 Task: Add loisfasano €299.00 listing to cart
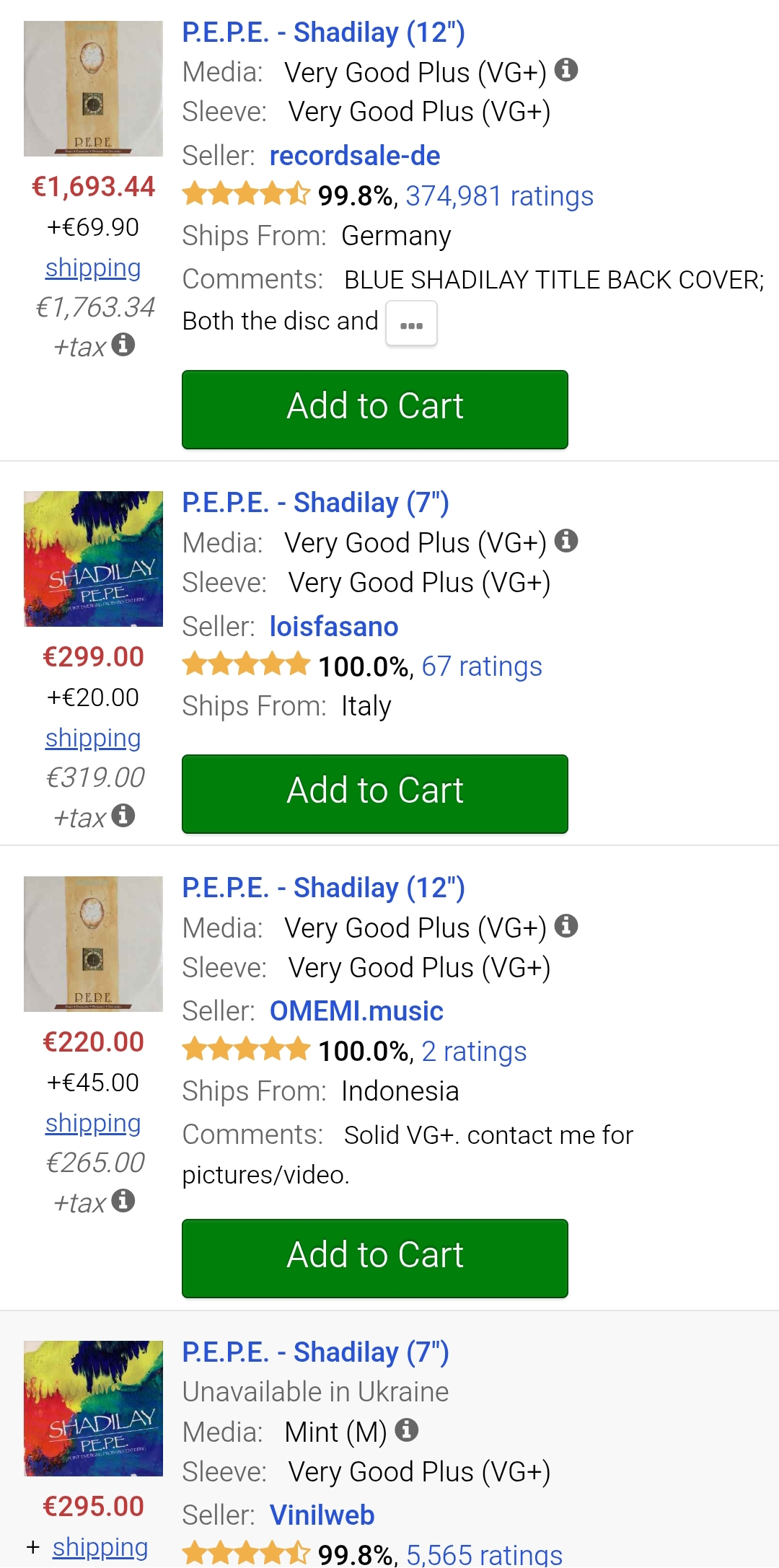375,793
